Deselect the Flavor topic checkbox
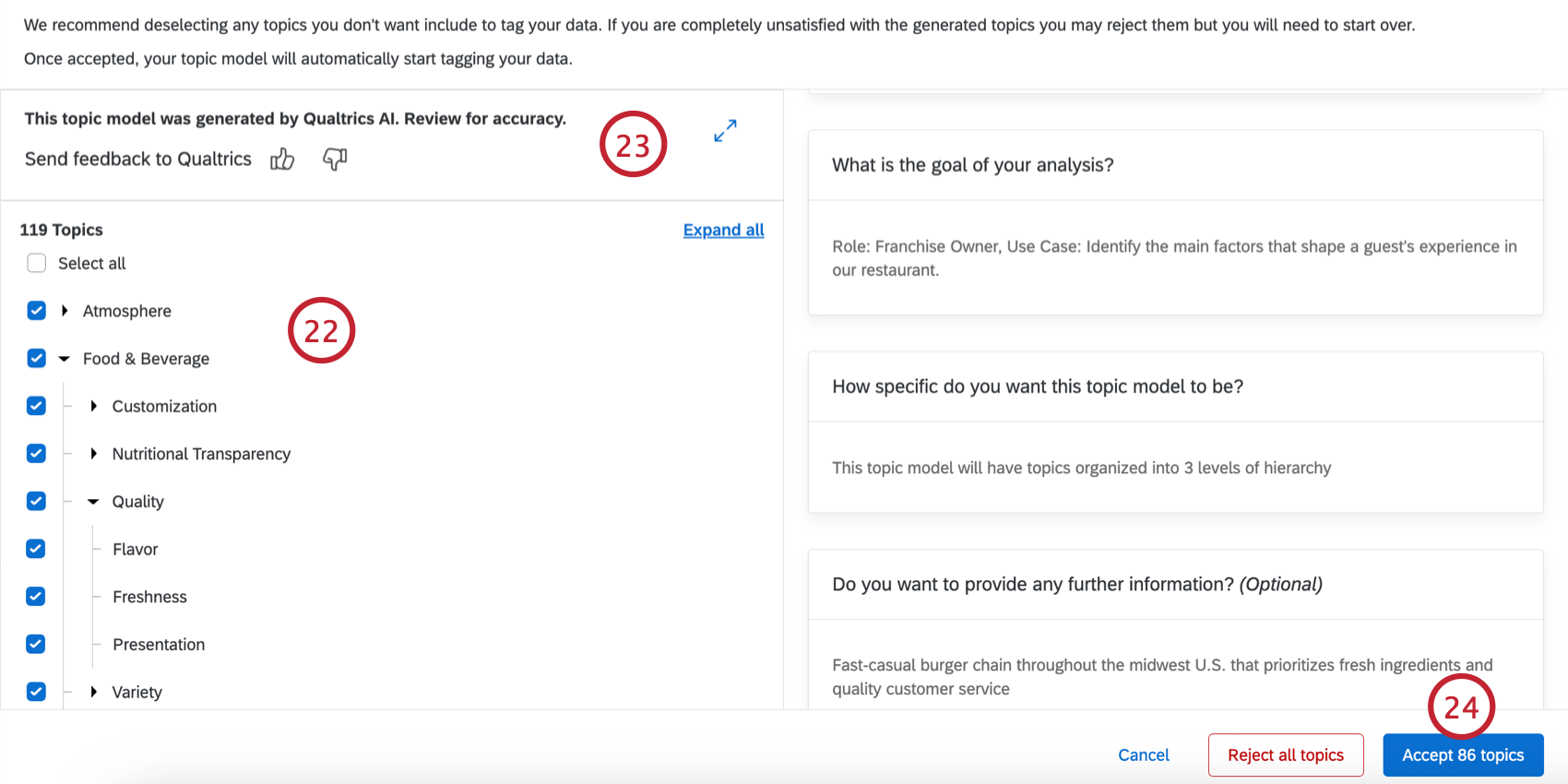 point(36,549)
